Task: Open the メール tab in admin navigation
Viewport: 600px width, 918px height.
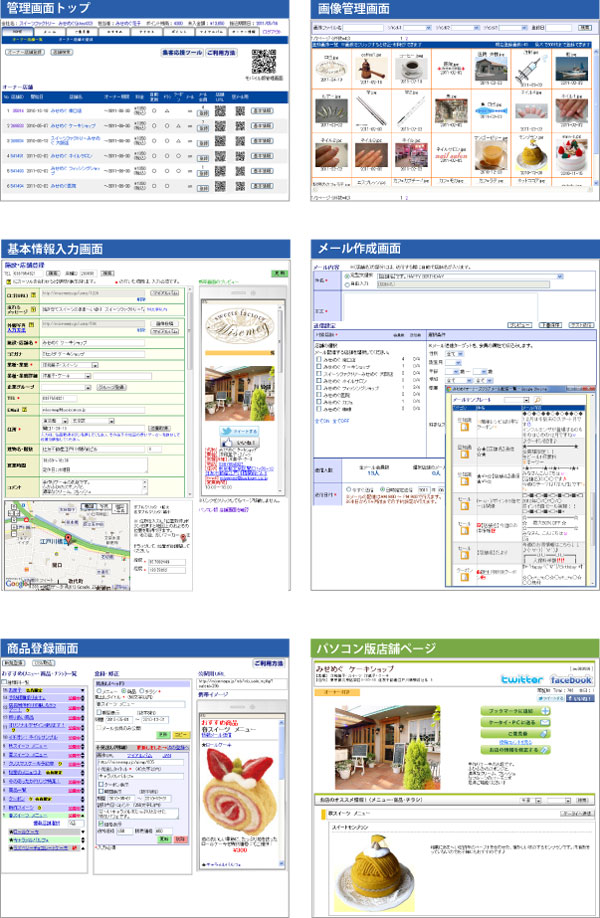Action: (49, 31)
